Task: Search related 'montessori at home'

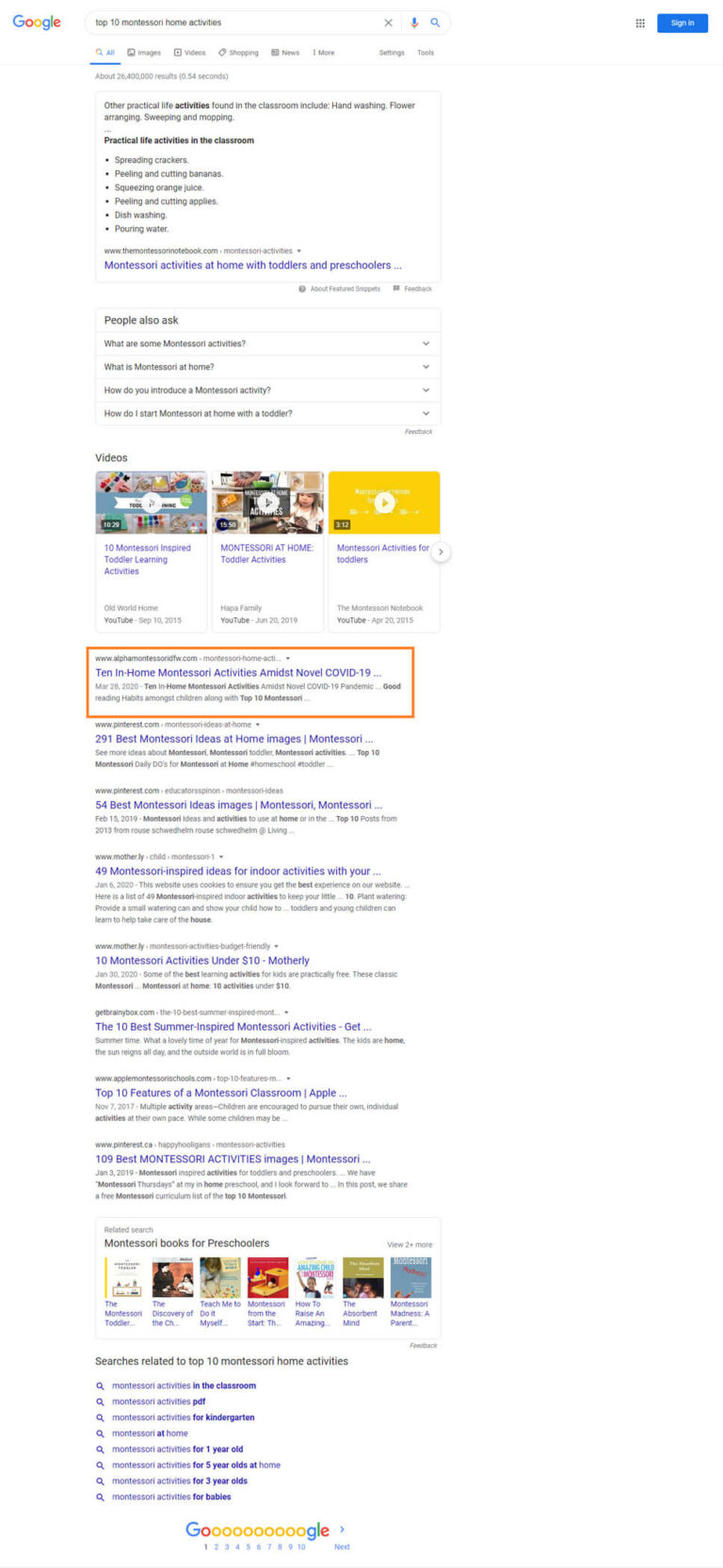Action: (x=150, y=1433)
